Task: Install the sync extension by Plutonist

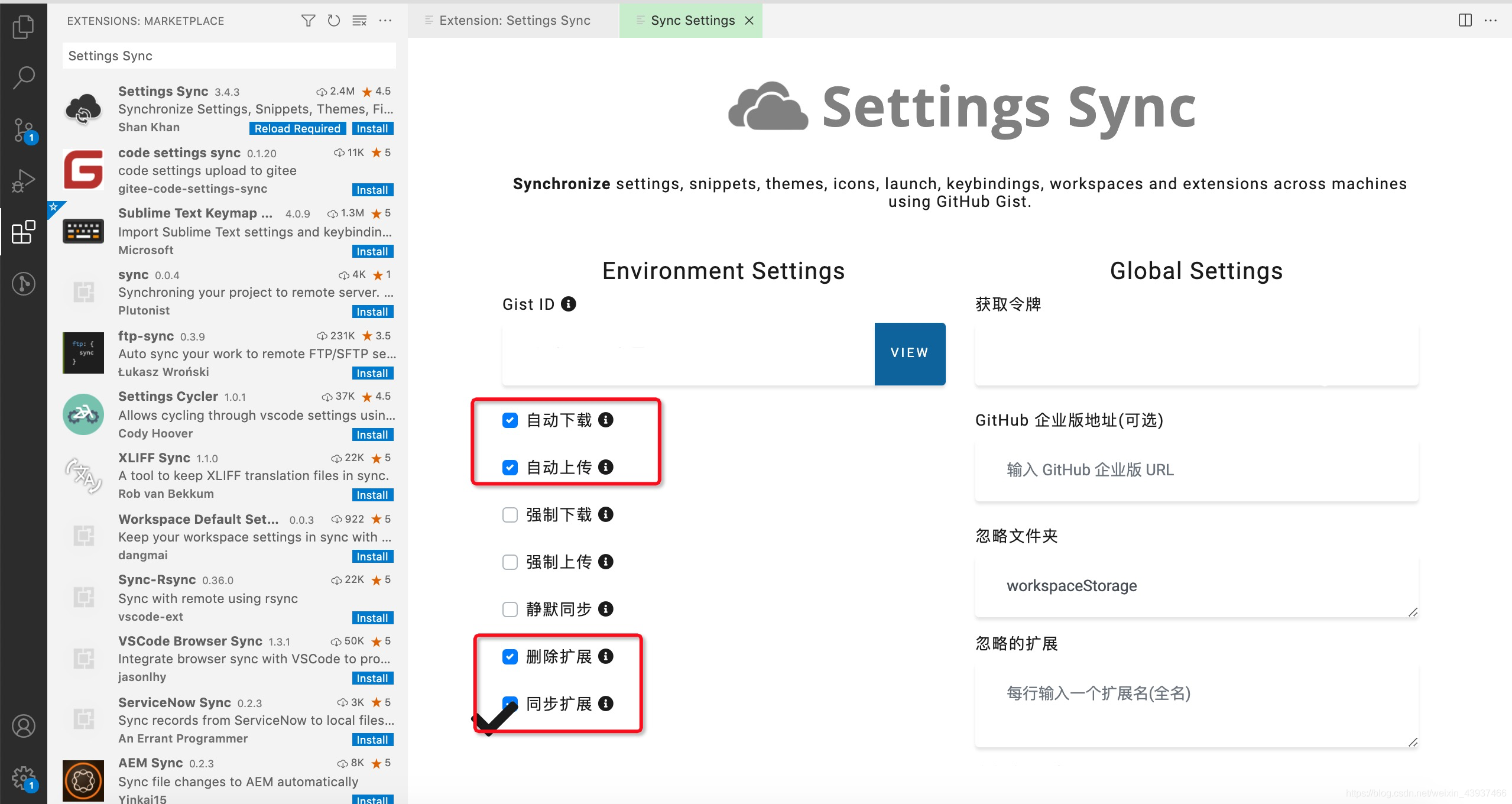Action: click(372, 312)
